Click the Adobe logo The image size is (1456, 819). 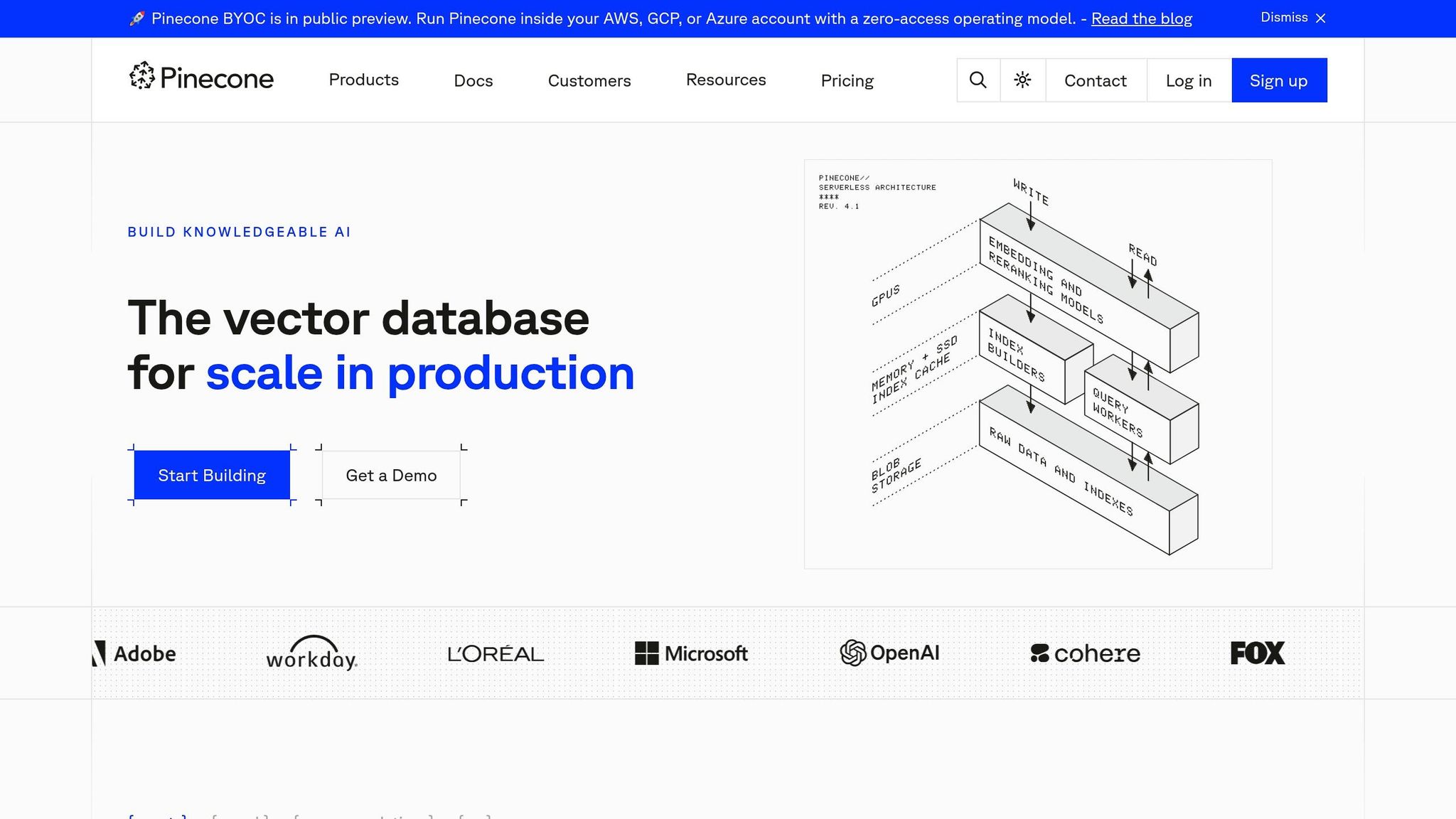coord(135,653)
